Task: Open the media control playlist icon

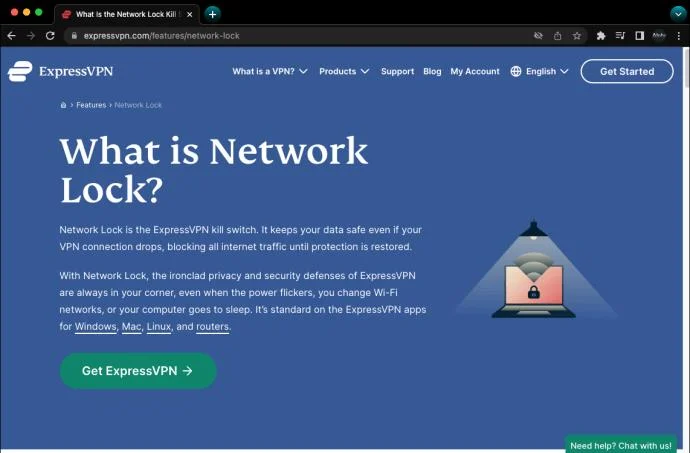Action: (620, 36)
